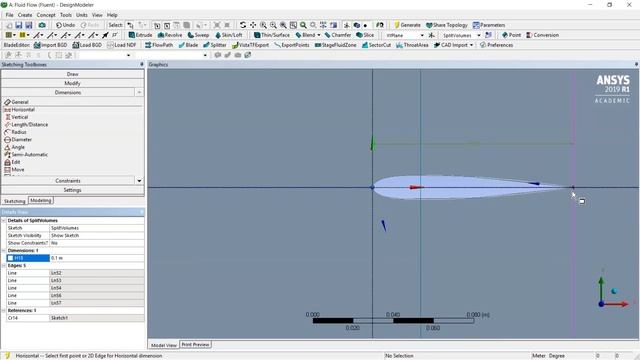Open the File menu

9,15
